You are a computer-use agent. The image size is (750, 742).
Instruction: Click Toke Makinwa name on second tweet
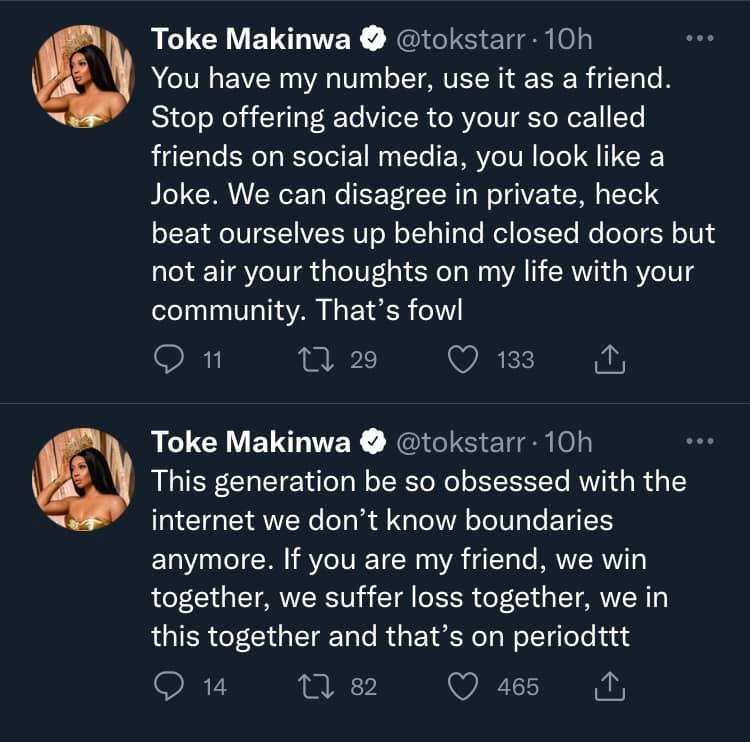coord(250,442)
